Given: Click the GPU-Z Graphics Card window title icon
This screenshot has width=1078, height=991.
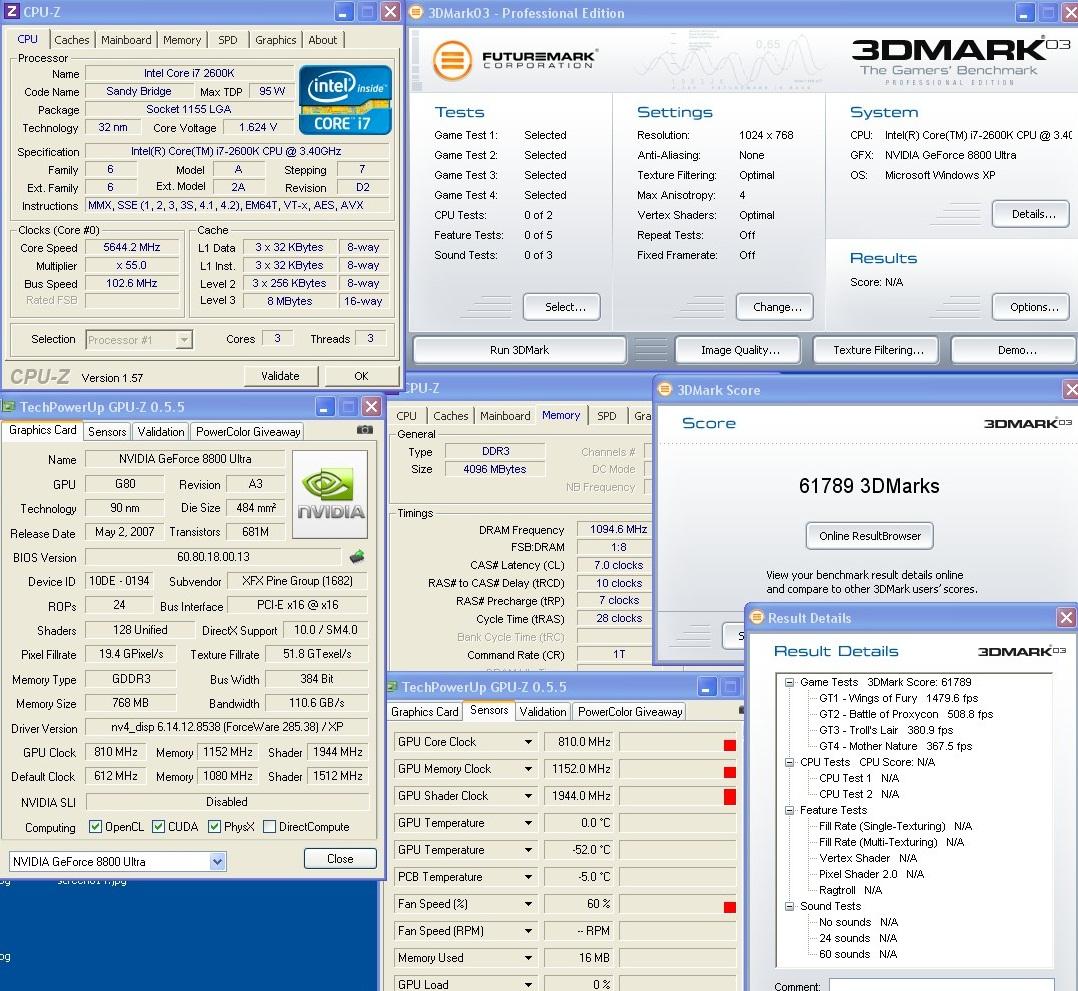Looking at the screenshot, I should click(x=8, y=406).
